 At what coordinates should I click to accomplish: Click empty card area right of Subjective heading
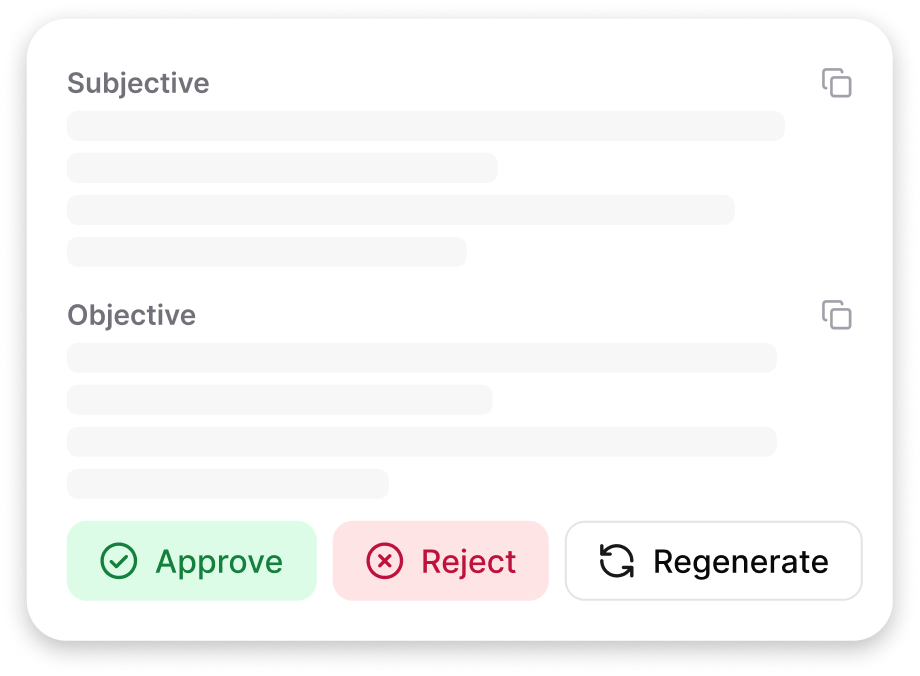tap(500, 83)
